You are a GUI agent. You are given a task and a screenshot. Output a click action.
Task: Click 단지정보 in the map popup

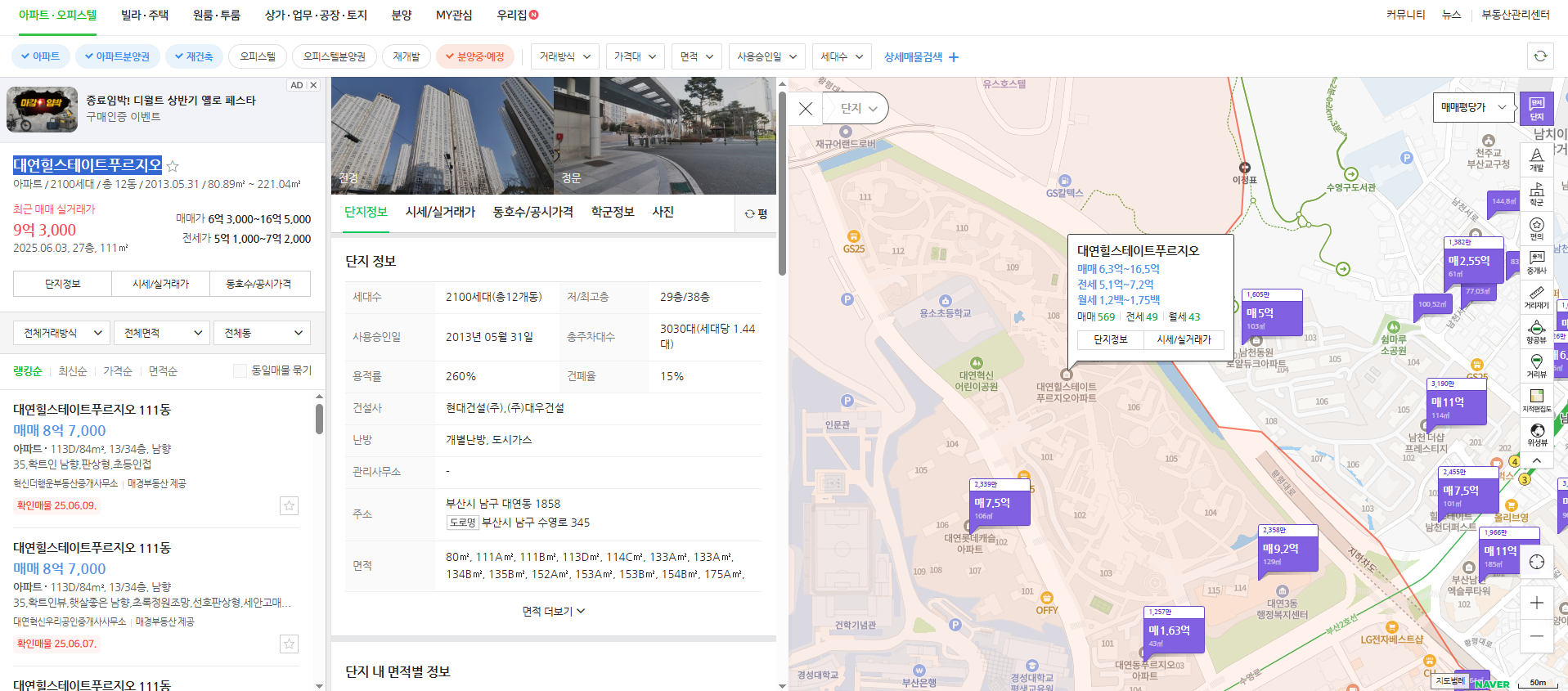[1110, 339]
